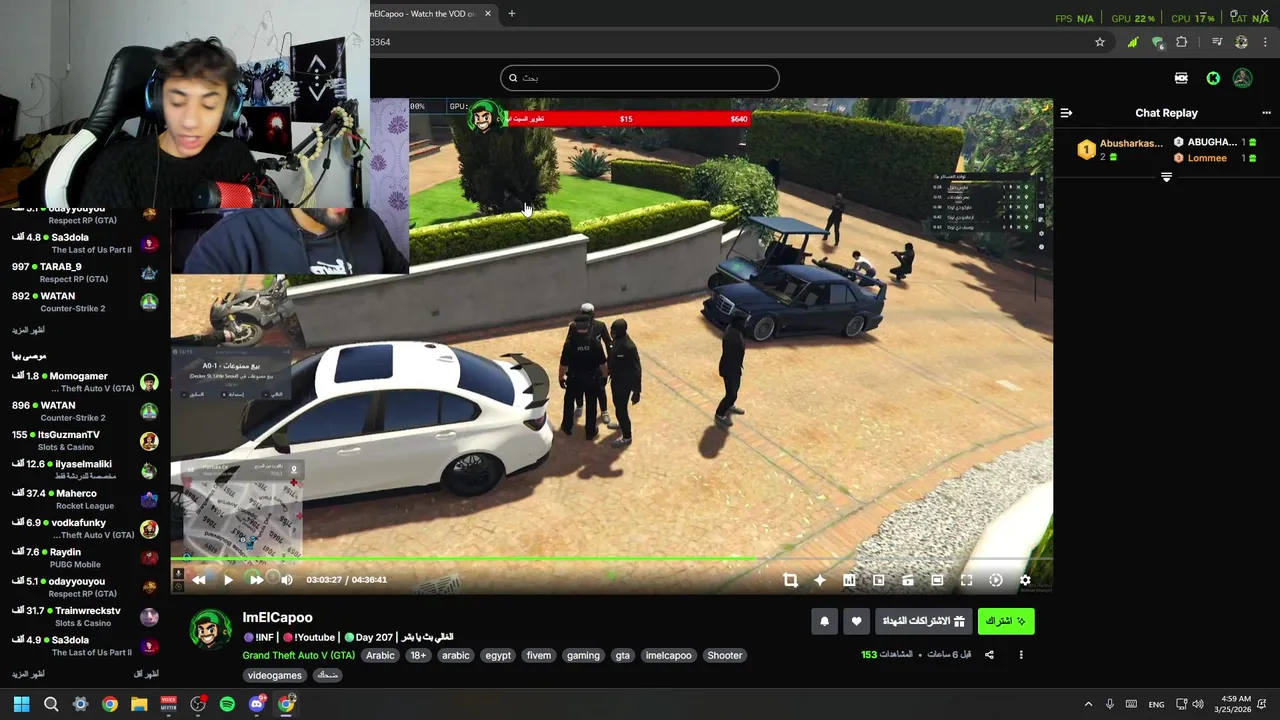Click the Kick search box
Screen dimensions: 1280x720
pyautogui.click(x=640, y=78)
